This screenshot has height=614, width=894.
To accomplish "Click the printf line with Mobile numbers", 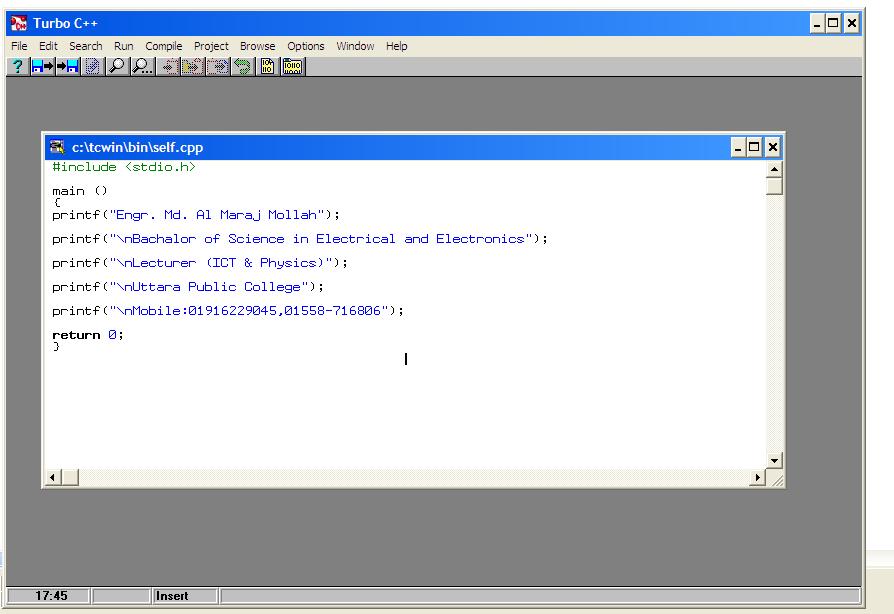I will [227, 311].
